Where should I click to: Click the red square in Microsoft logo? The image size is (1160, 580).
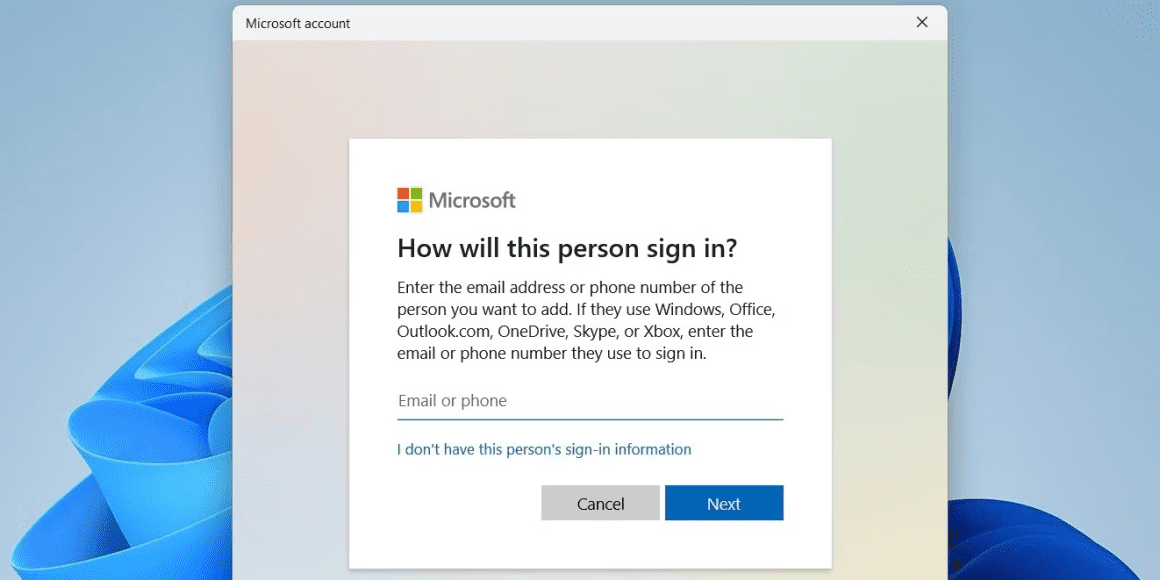click(403, 193)
